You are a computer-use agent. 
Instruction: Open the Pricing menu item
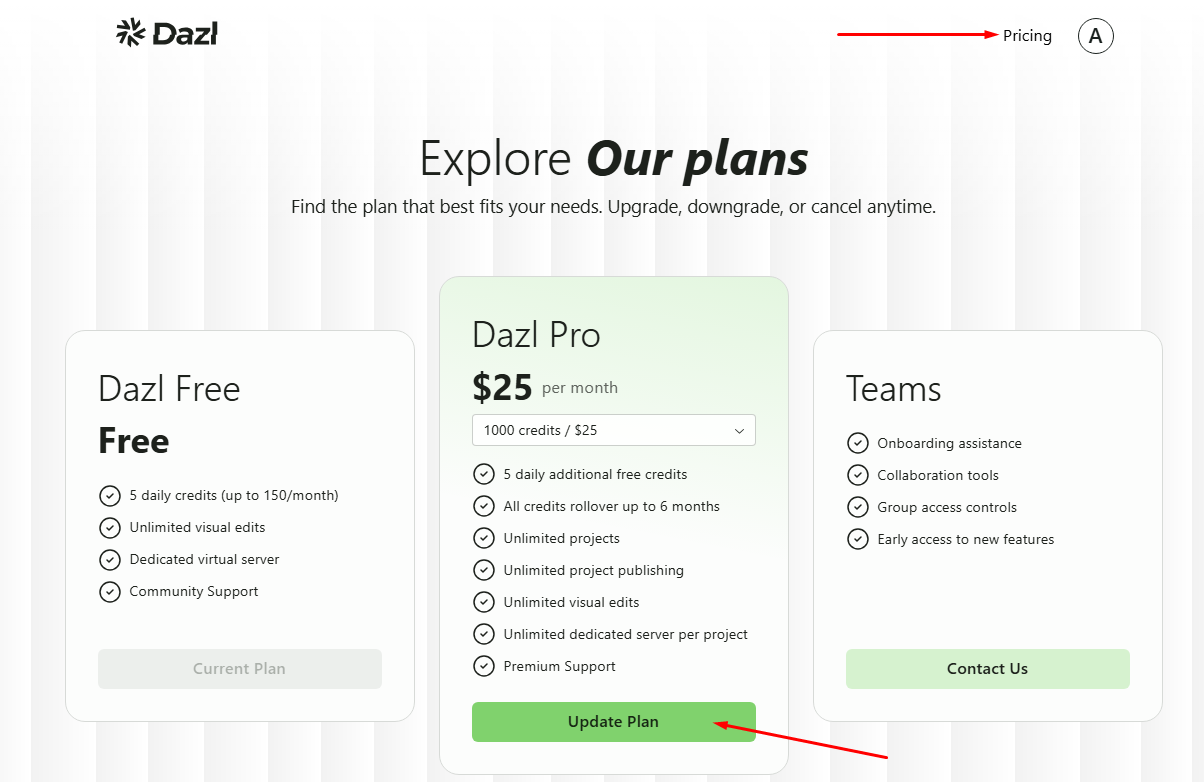tap(1027, 36)
